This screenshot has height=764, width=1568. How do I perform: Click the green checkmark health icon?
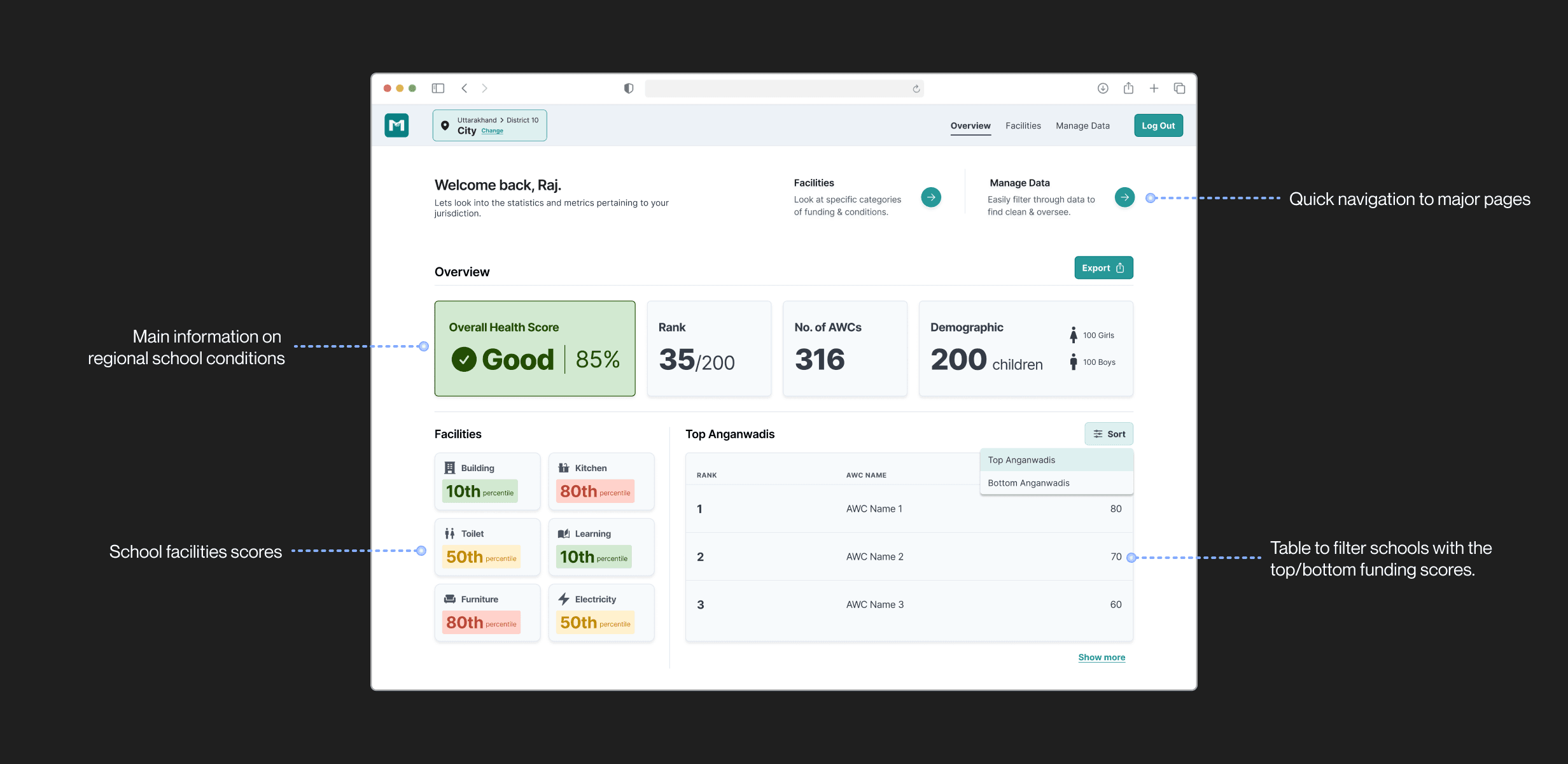click(464, 360)
